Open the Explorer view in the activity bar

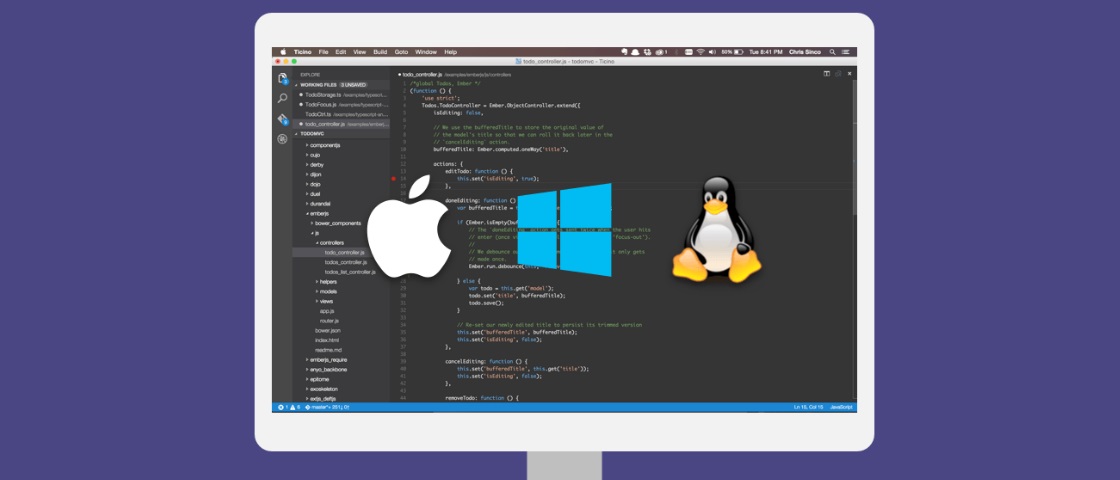(x=283, y=79)
